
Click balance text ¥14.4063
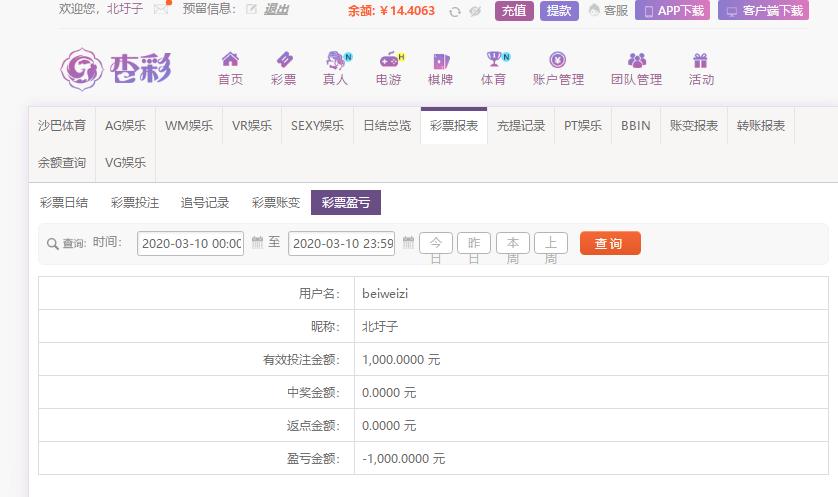pos(407,11)
